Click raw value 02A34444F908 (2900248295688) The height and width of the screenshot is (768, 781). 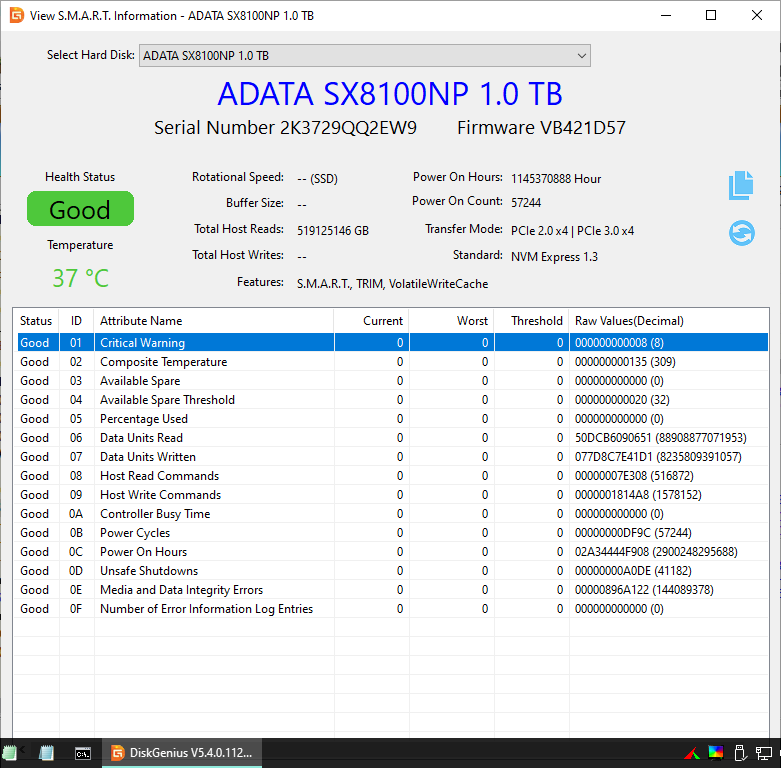click(x=656, y=552)
